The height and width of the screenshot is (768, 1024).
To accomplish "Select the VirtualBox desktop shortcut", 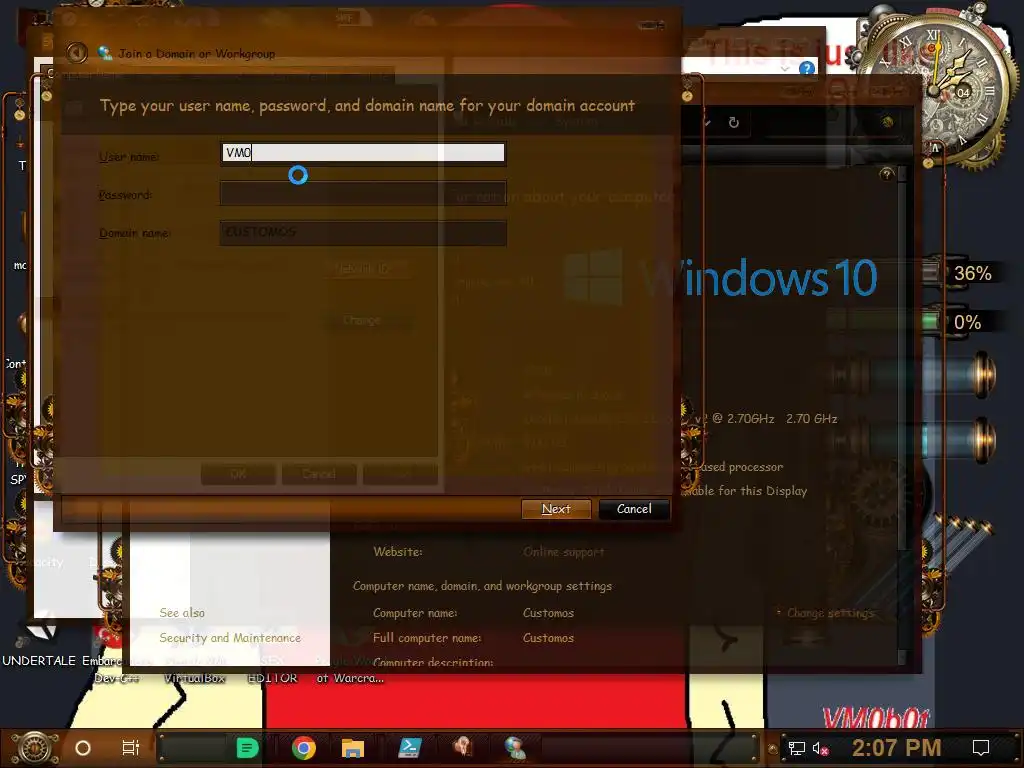I will pos(194,678).
